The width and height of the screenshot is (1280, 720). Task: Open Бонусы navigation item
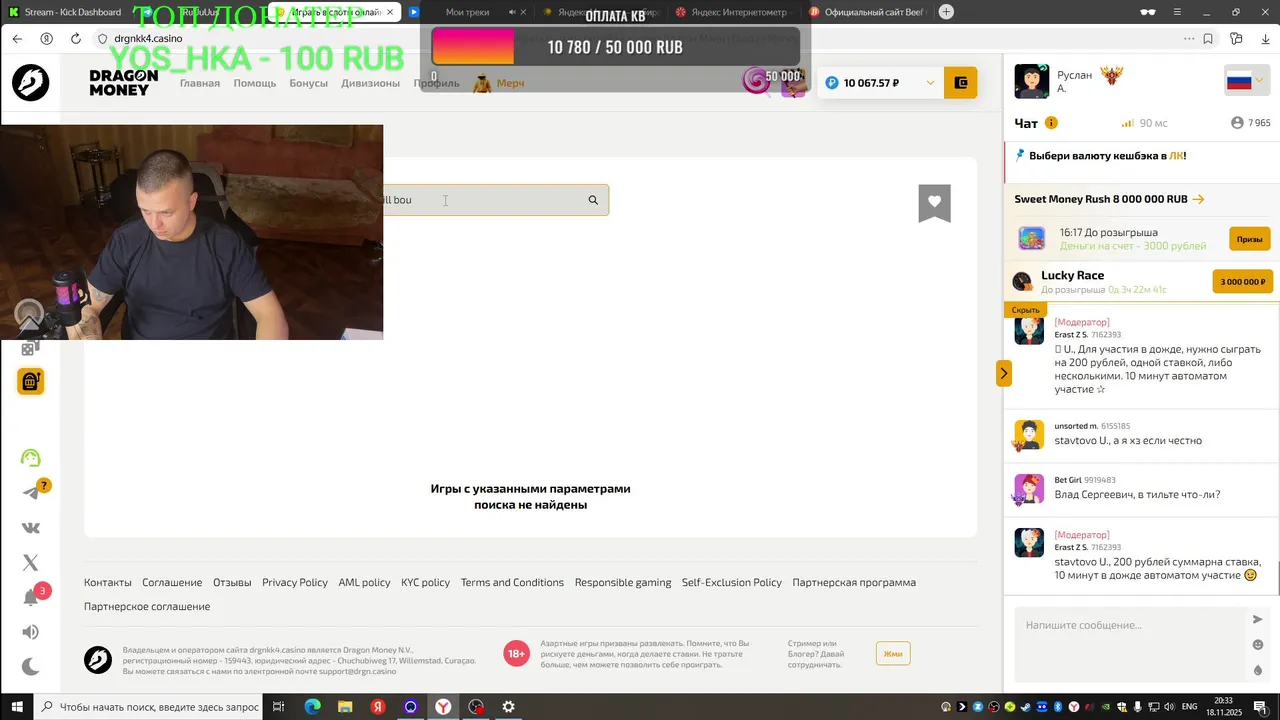[309, 83]
